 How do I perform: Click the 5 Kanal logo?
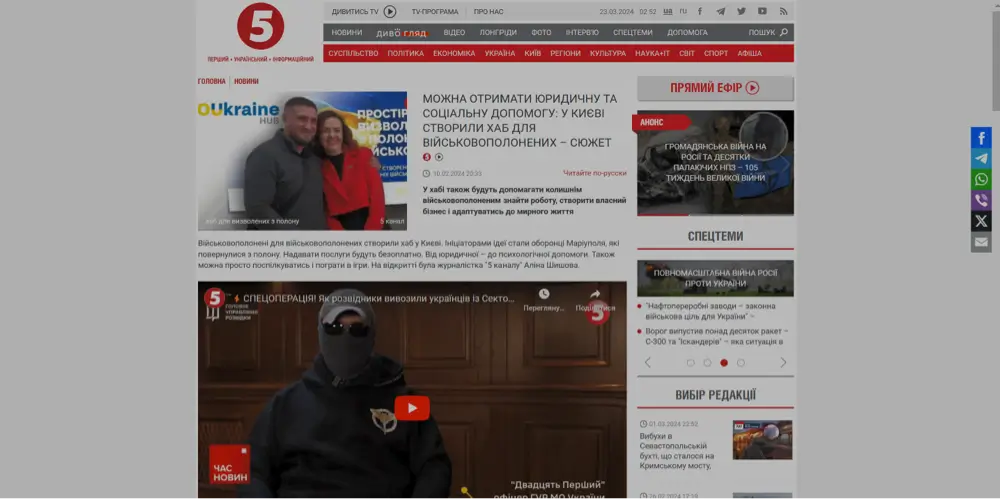click(x=260, y=28)
